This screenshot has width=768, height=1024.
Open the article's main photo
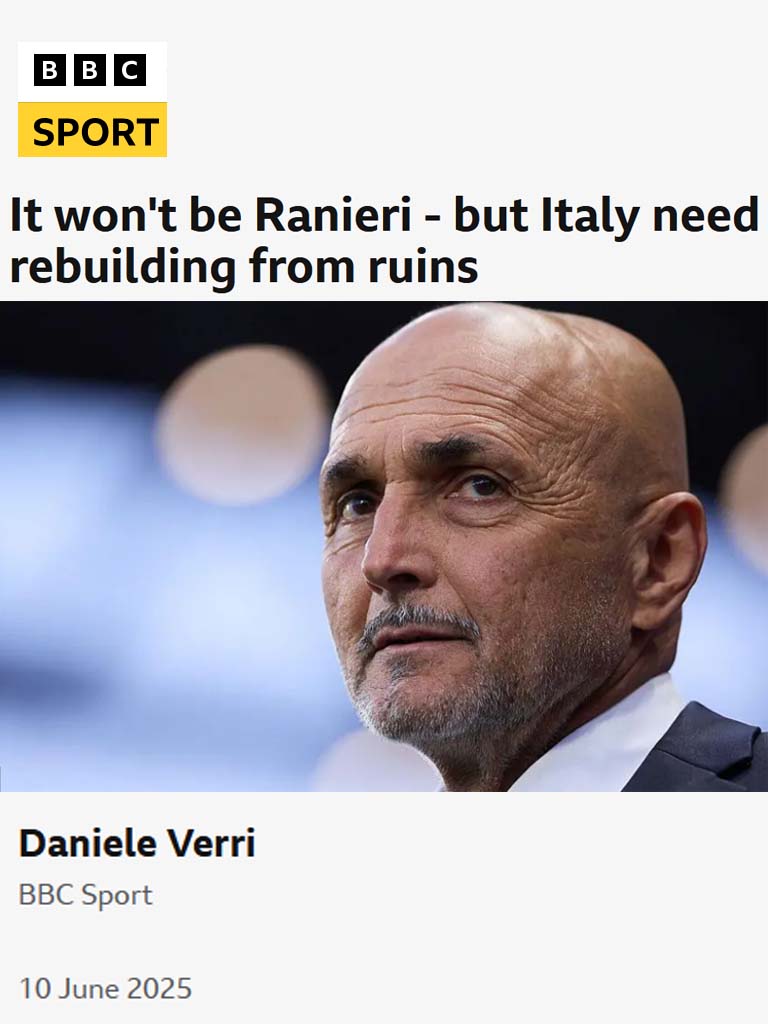click(384, 546)
